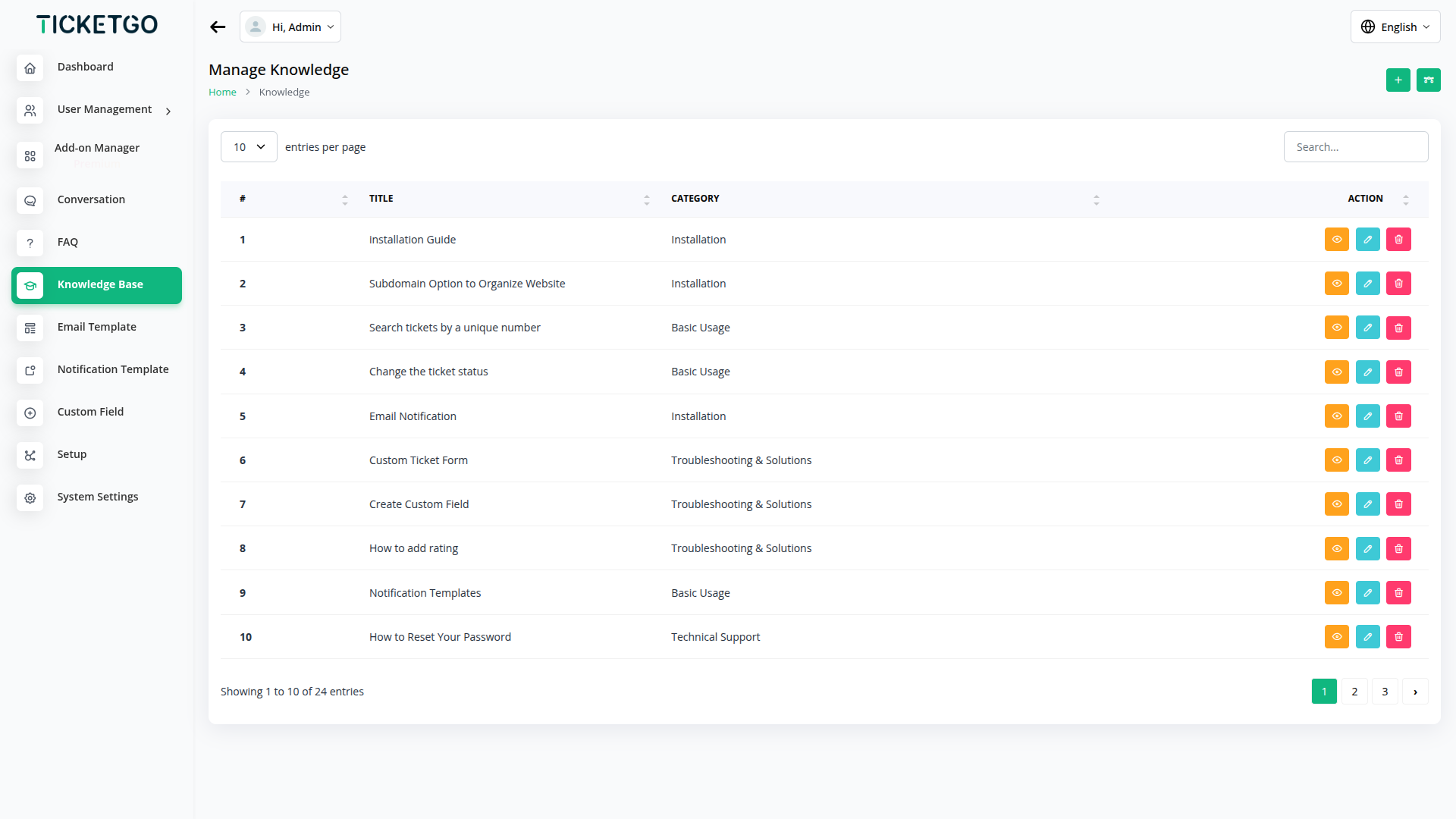View How to add rating via eye icon

tap(1336, 548)
